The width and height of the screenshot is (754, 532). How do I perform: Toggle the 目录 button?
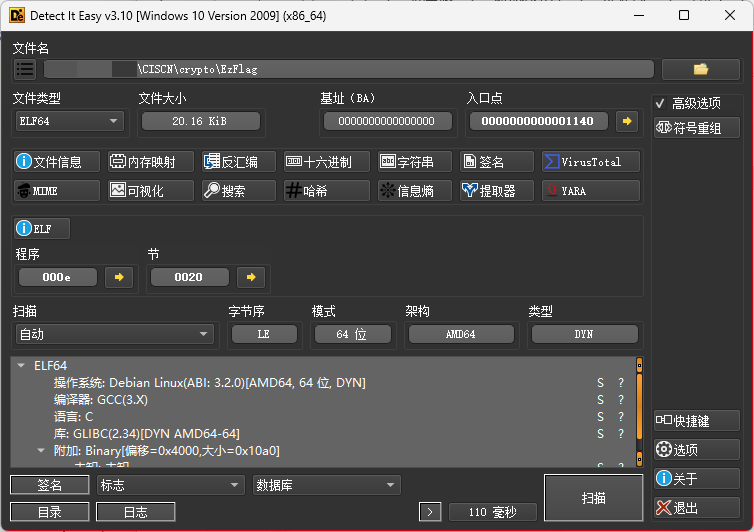coord(50,512)
